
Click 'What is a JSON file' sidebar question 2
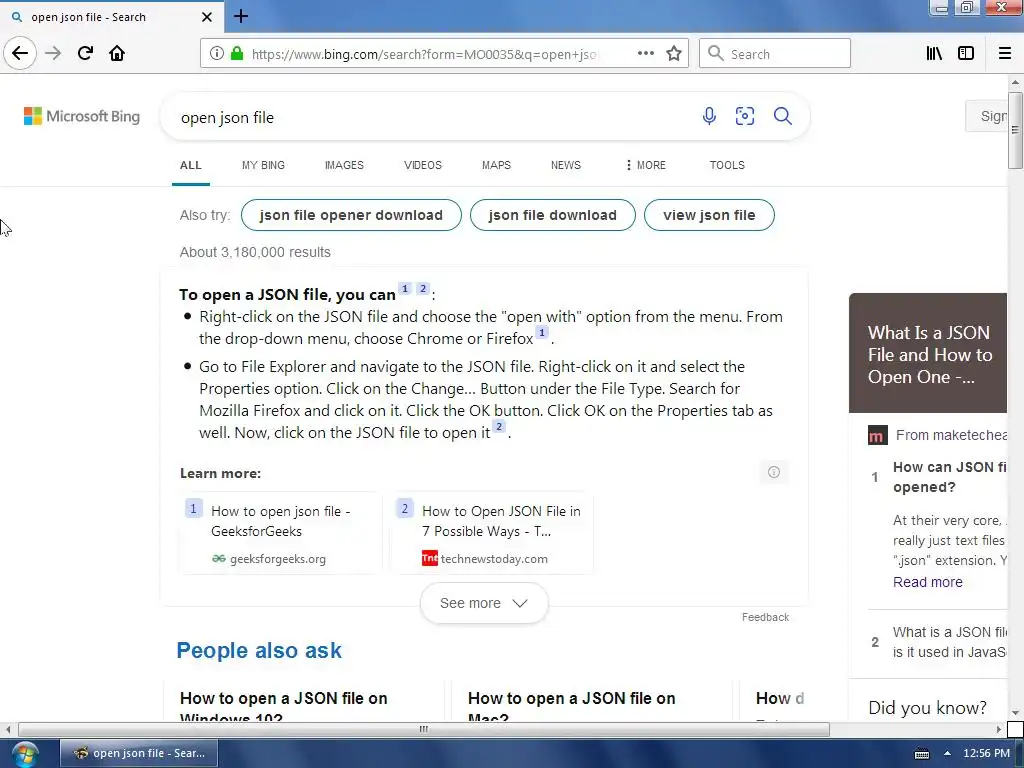[x=950, y=642]
